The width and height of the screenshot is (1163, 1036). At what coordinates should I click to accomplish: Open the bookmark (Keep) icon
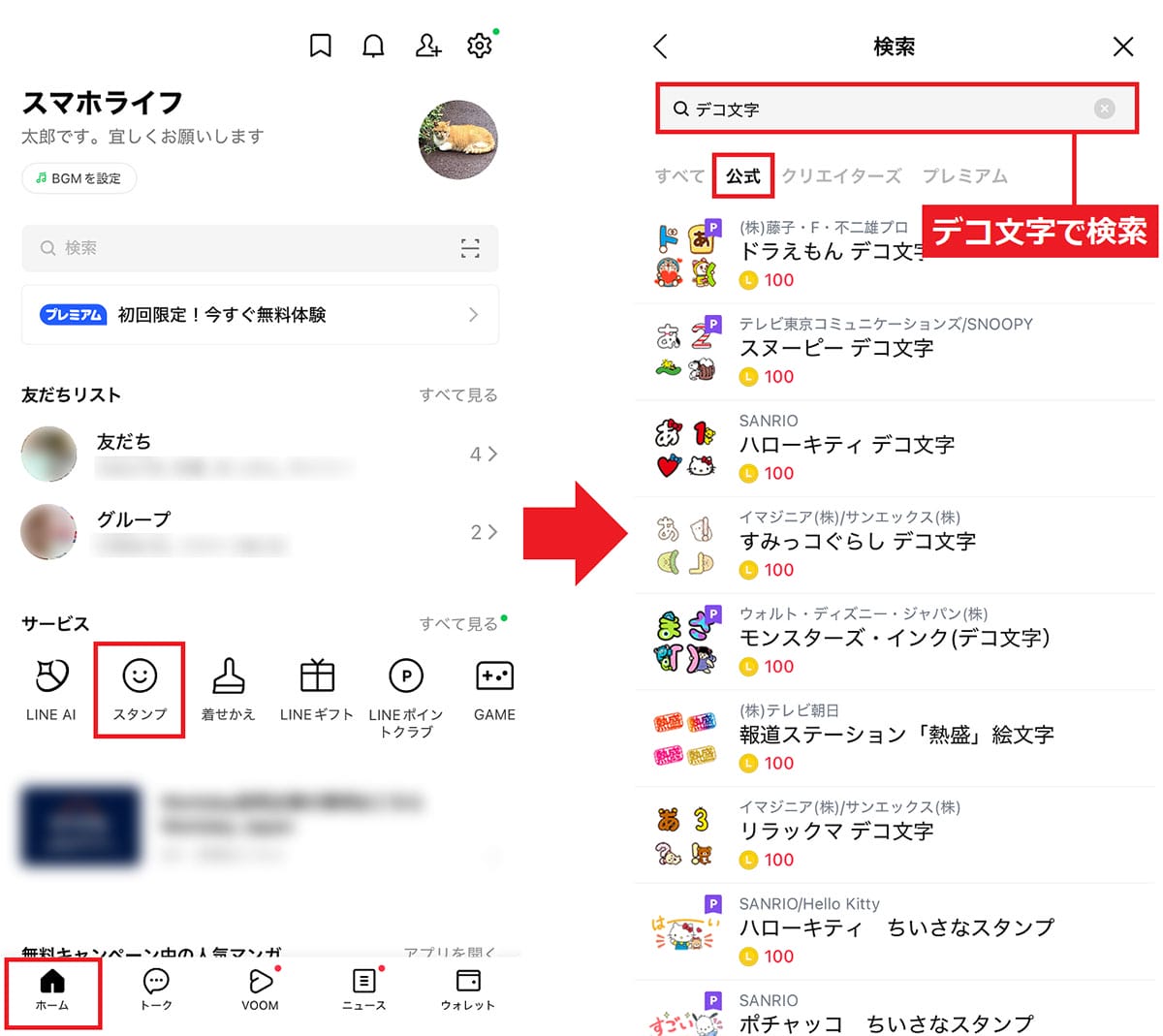tap(320, 46)
